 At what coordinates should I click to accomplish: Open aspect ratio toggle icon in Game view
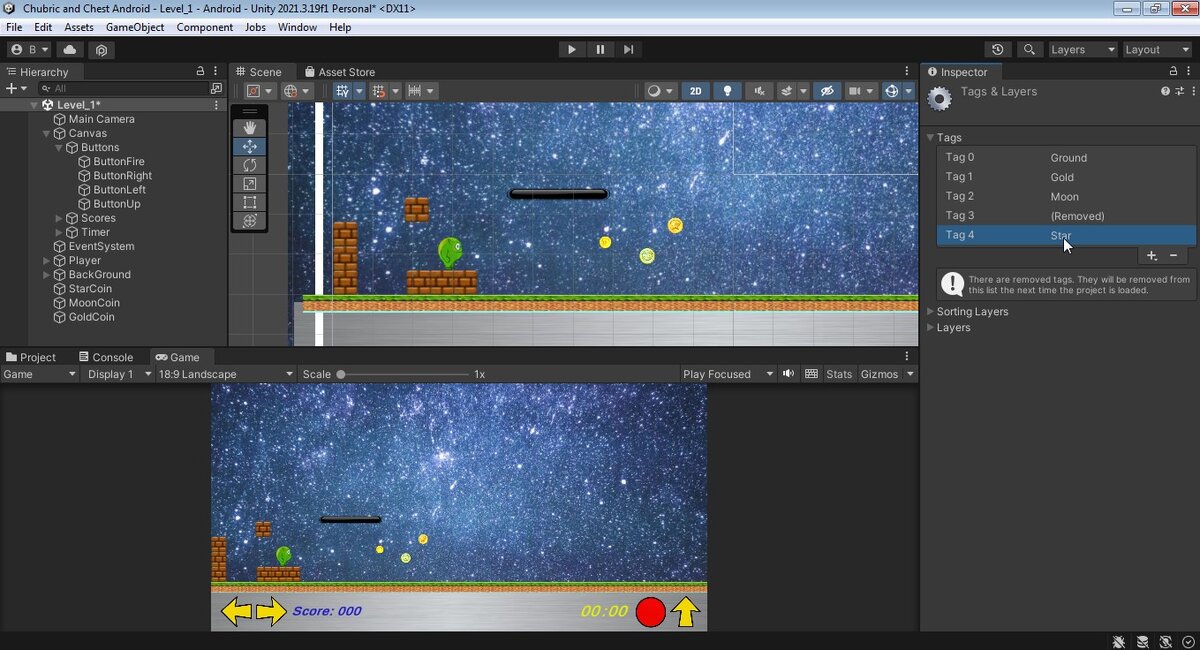[x=812, y=374]
